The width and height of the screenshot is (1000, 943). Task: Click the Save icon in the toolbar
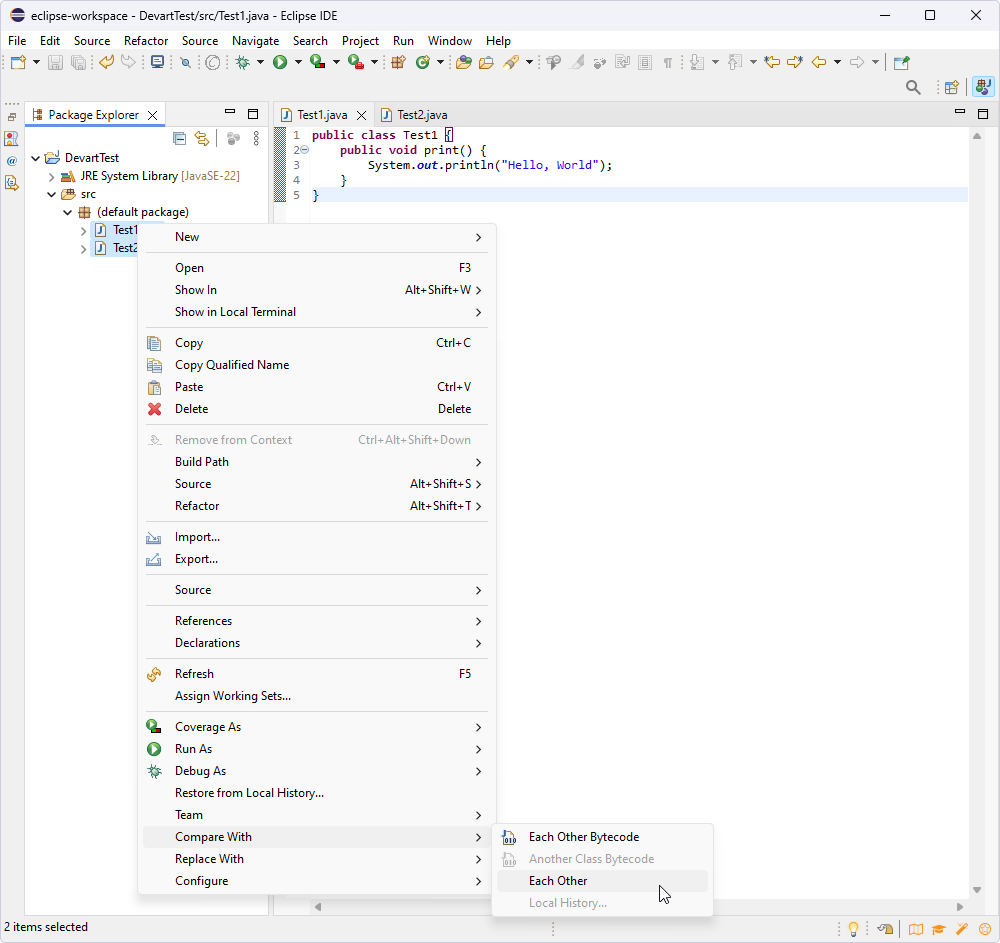point(55,62)
